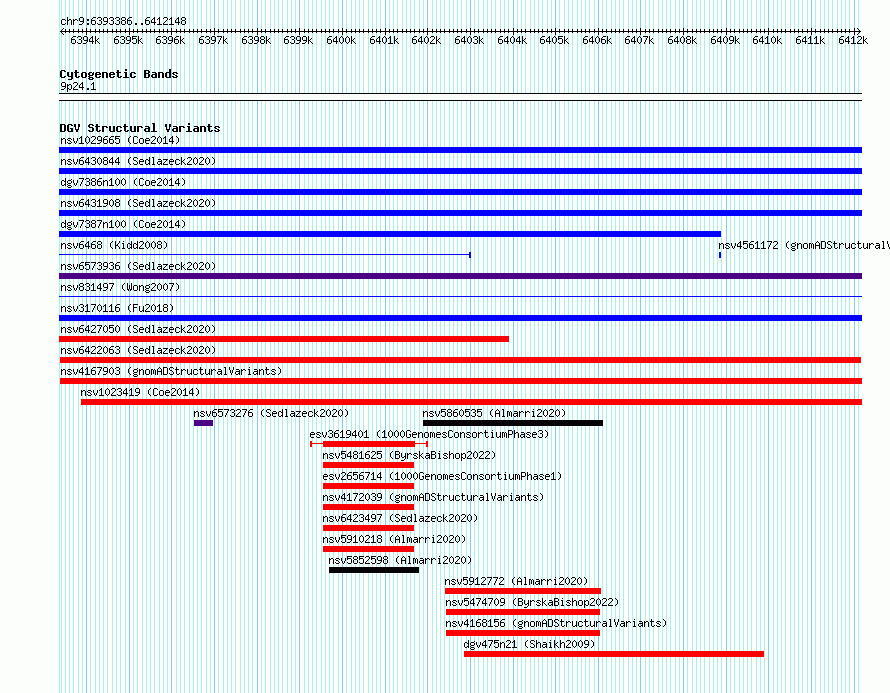Click the 9p24.1 cytogenetic band label
This screenshot has height=693, width=890.
pyautogui.click(x=78, y=86)
